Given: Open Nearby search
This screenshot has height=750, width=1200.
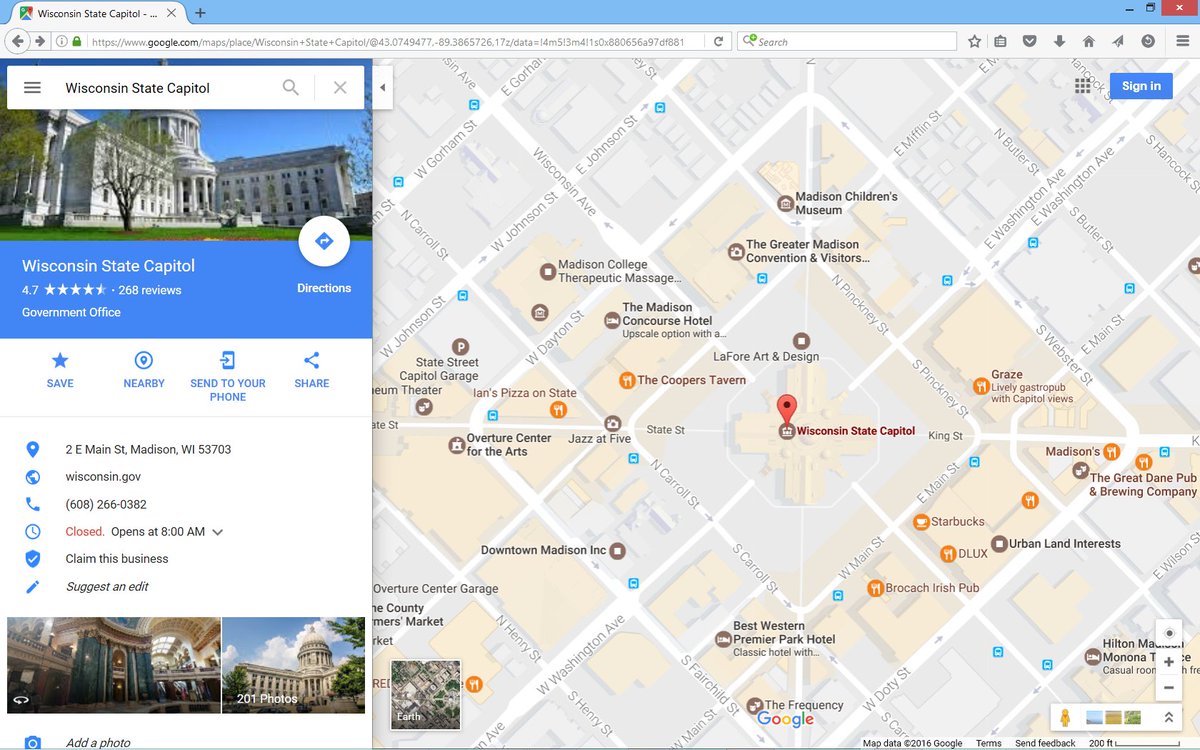Looking at the screenshot, I should (144, 370).
